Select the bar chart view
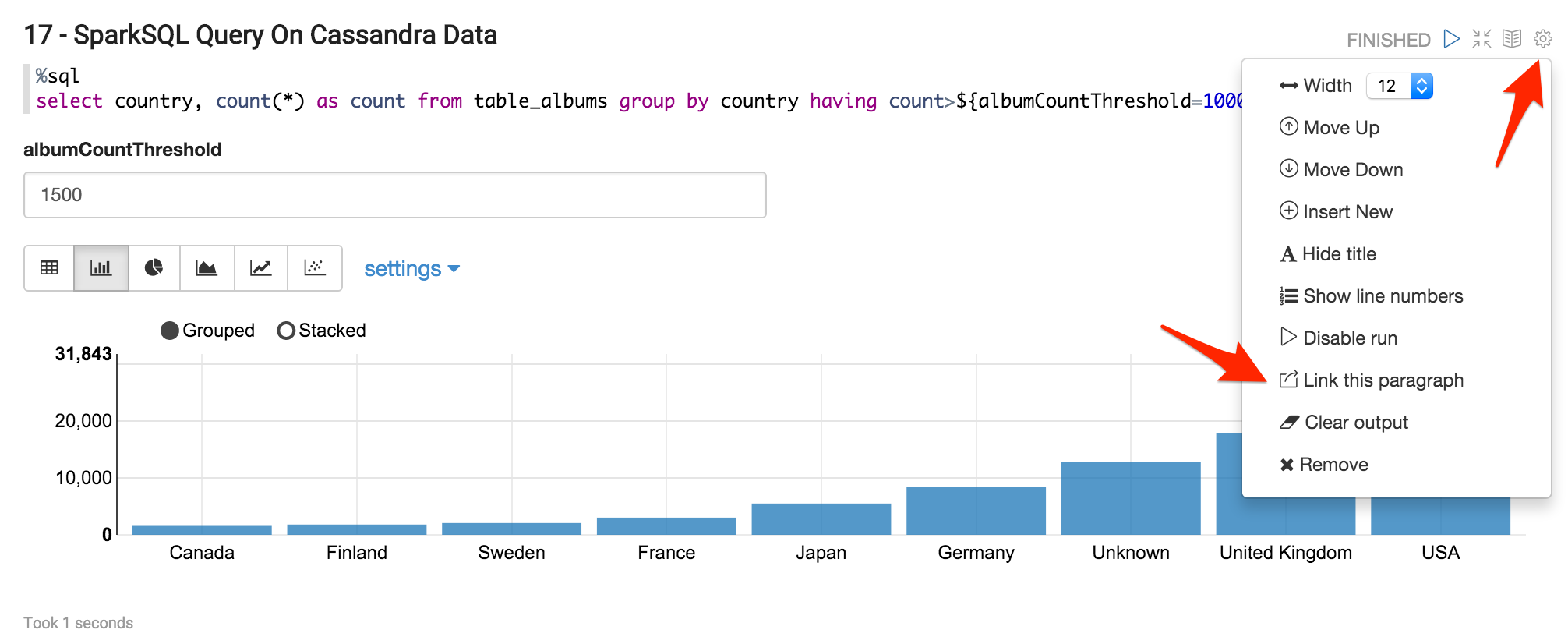The height and width of the screenshot is (644, 1568). 101,268
